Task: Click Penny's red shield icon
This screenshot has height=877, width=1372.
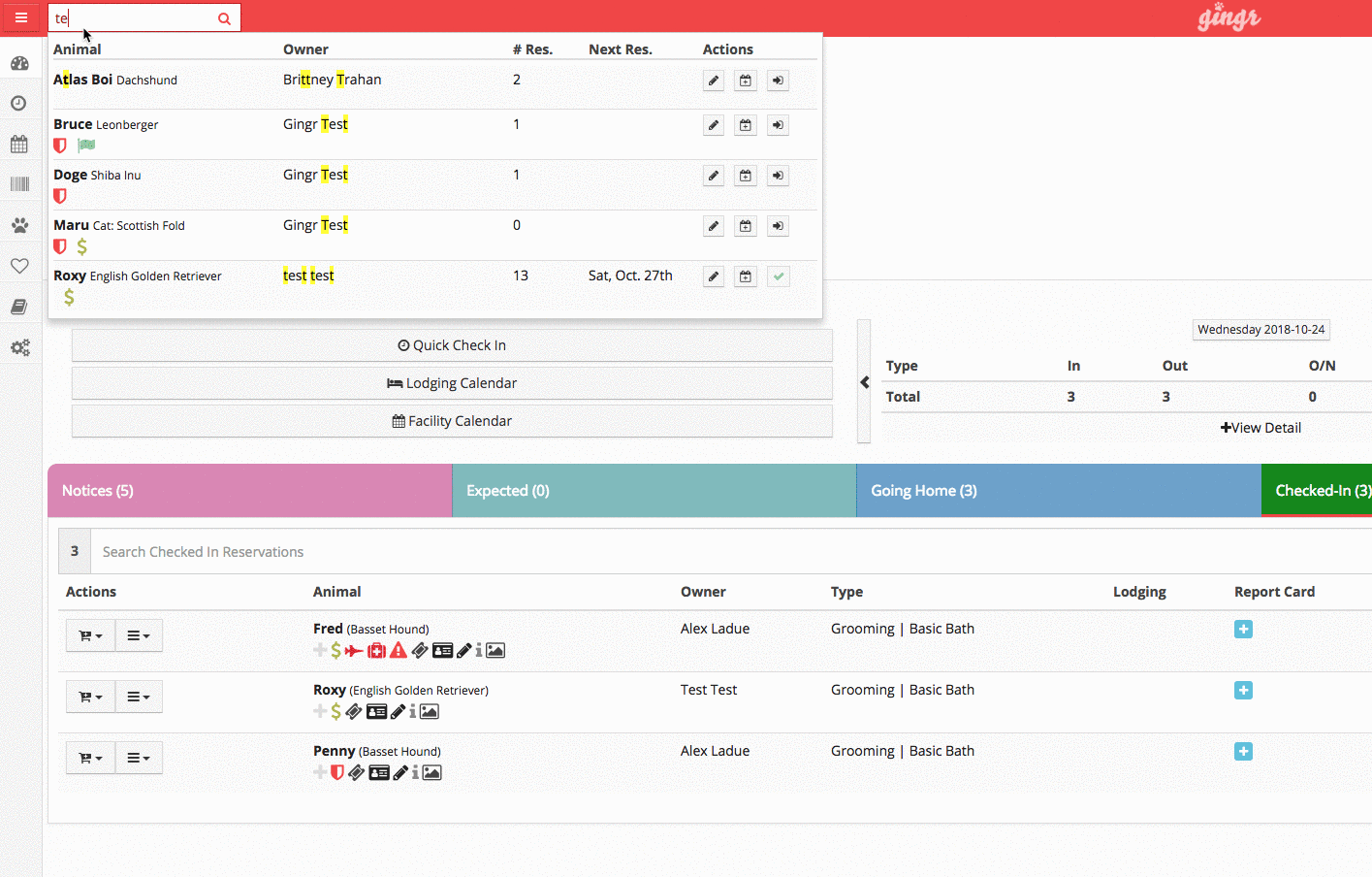Action: [x=337, y=772]
